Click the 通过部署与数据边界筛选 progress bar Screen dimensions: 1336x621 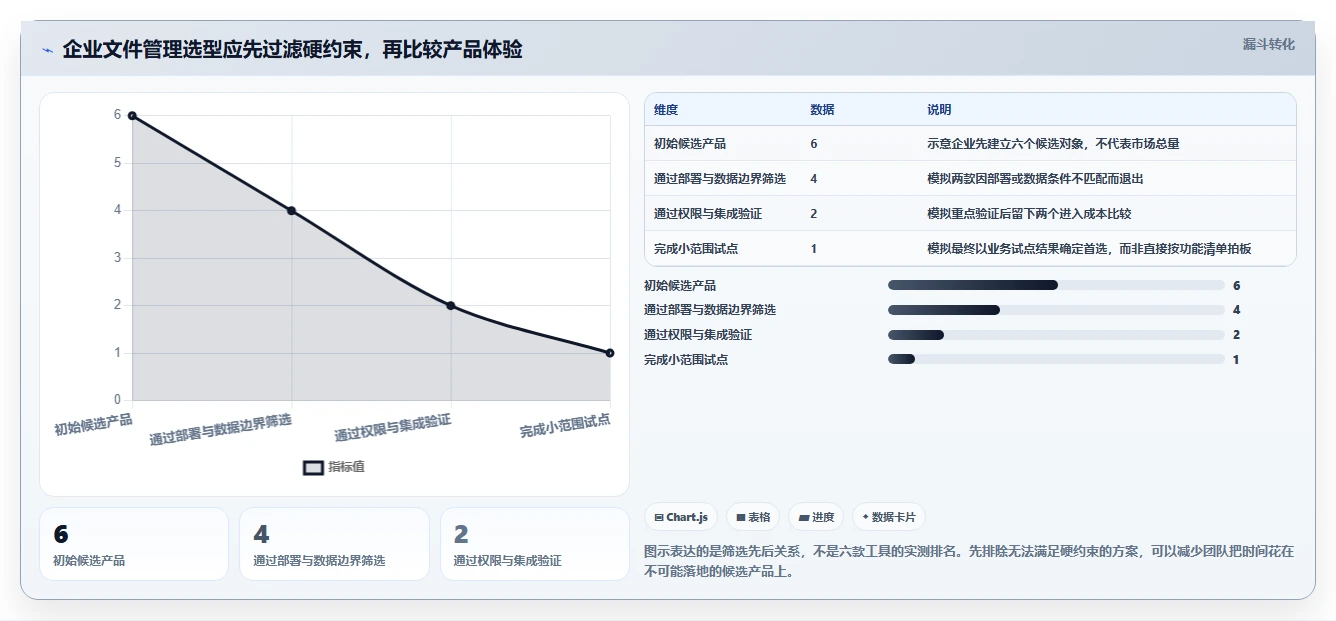click(x=1056, y=310)
